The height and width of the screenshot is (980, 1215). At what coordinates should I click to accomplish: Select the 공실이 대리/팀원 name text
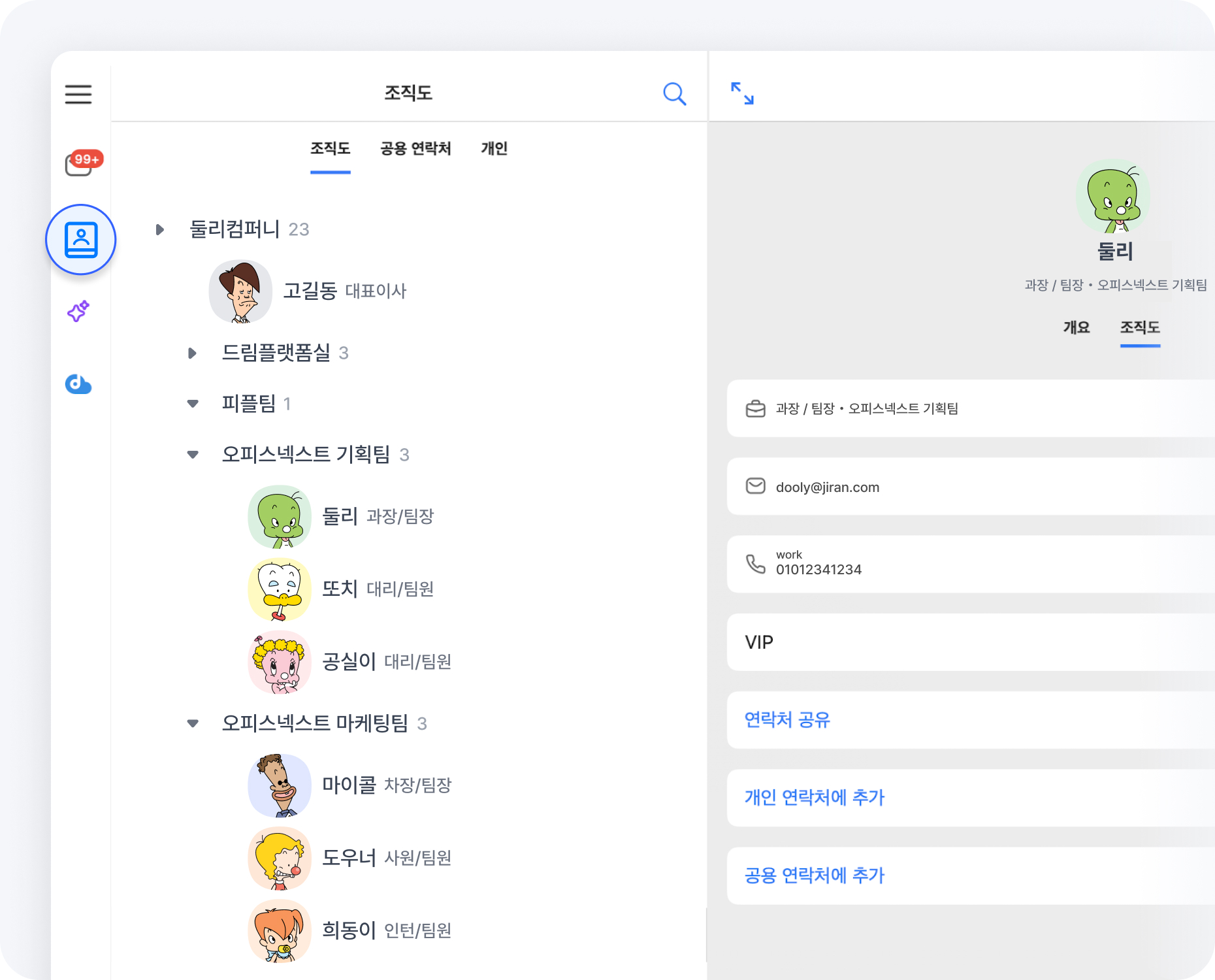coord(387,661)
